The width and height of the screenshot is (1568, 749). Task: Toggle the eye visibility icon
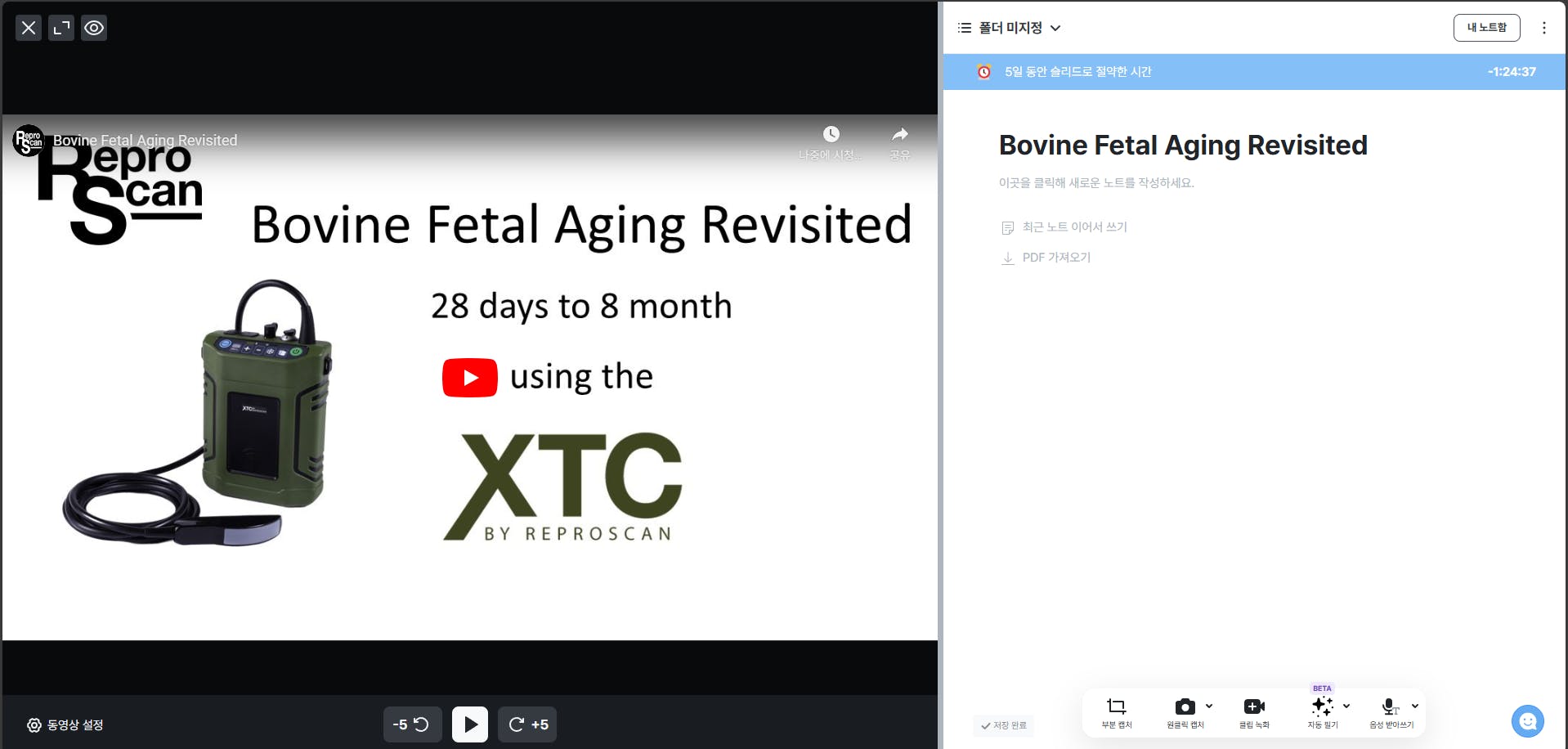coord(94,28)
